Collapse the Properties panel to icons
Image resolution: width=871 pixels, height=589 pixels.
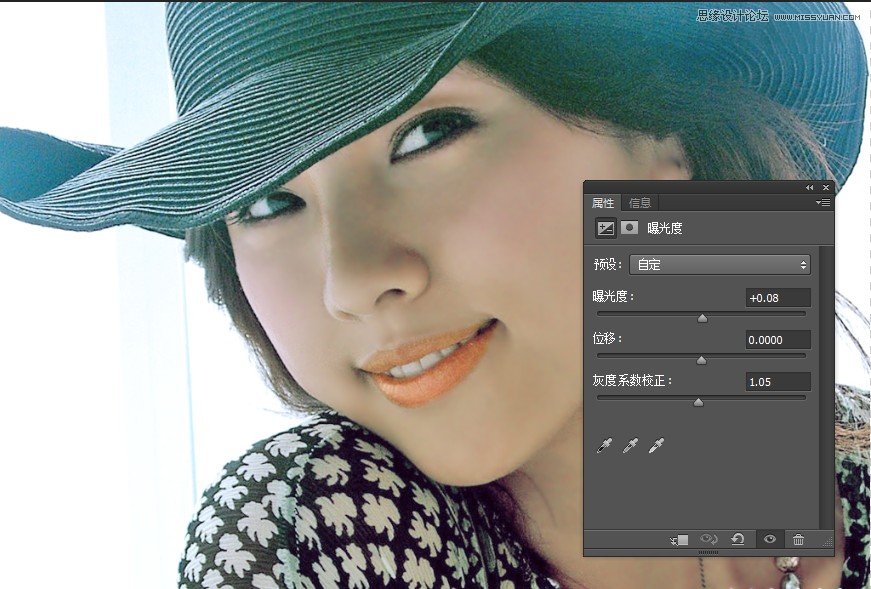[x=809, y=187]
